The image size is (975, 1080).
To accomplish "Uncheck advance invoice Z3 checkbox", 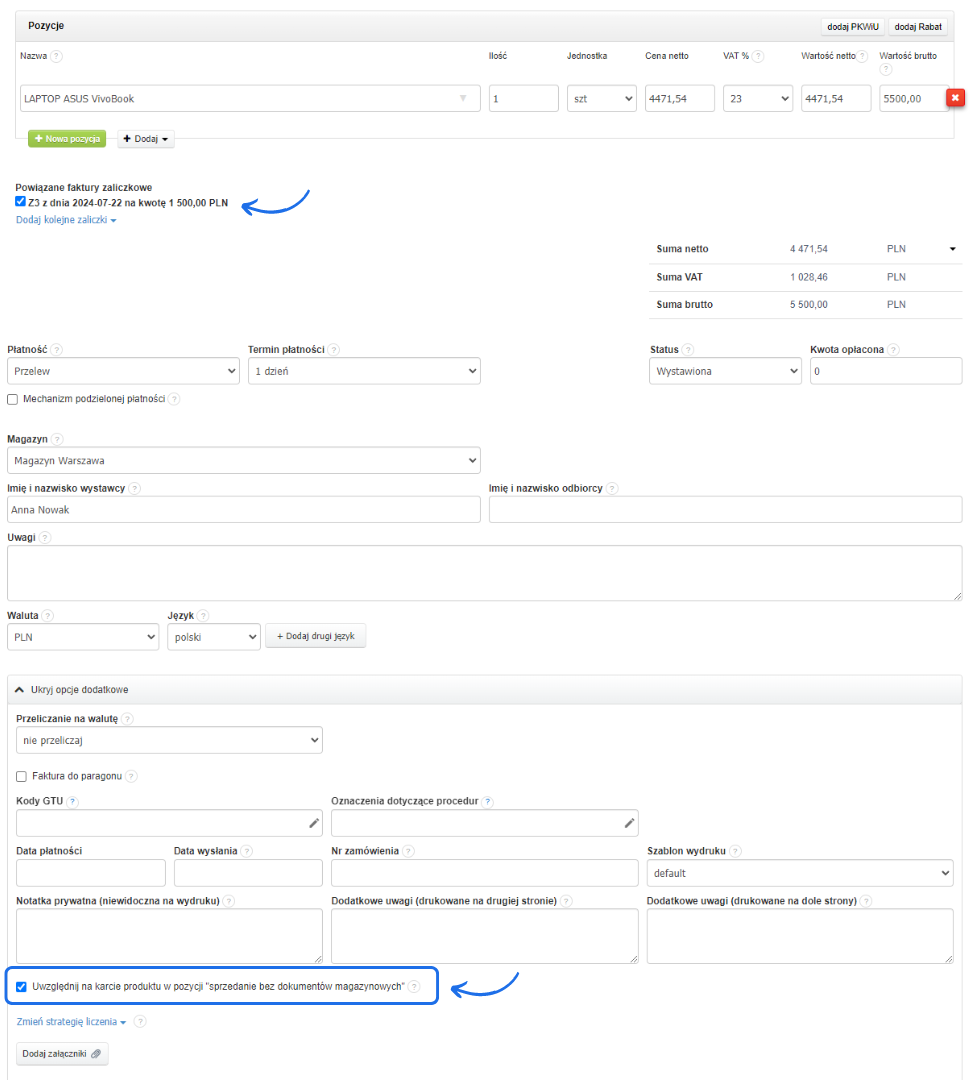I will [21, 202].
